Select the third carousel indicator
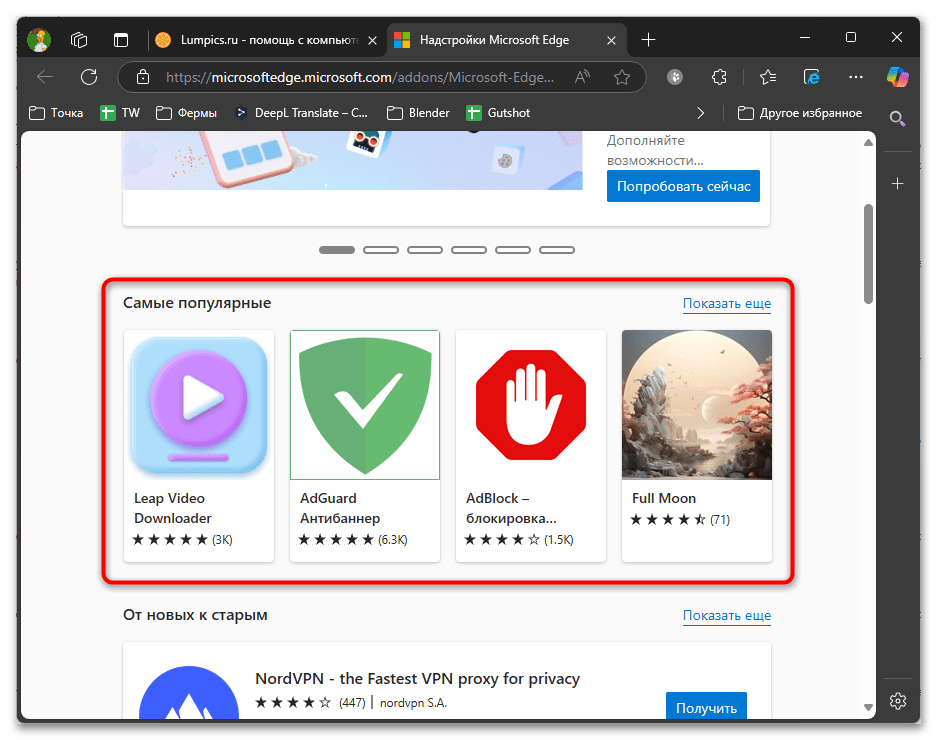Viewport: 937px width, 740px height. (x=425, y=250)
